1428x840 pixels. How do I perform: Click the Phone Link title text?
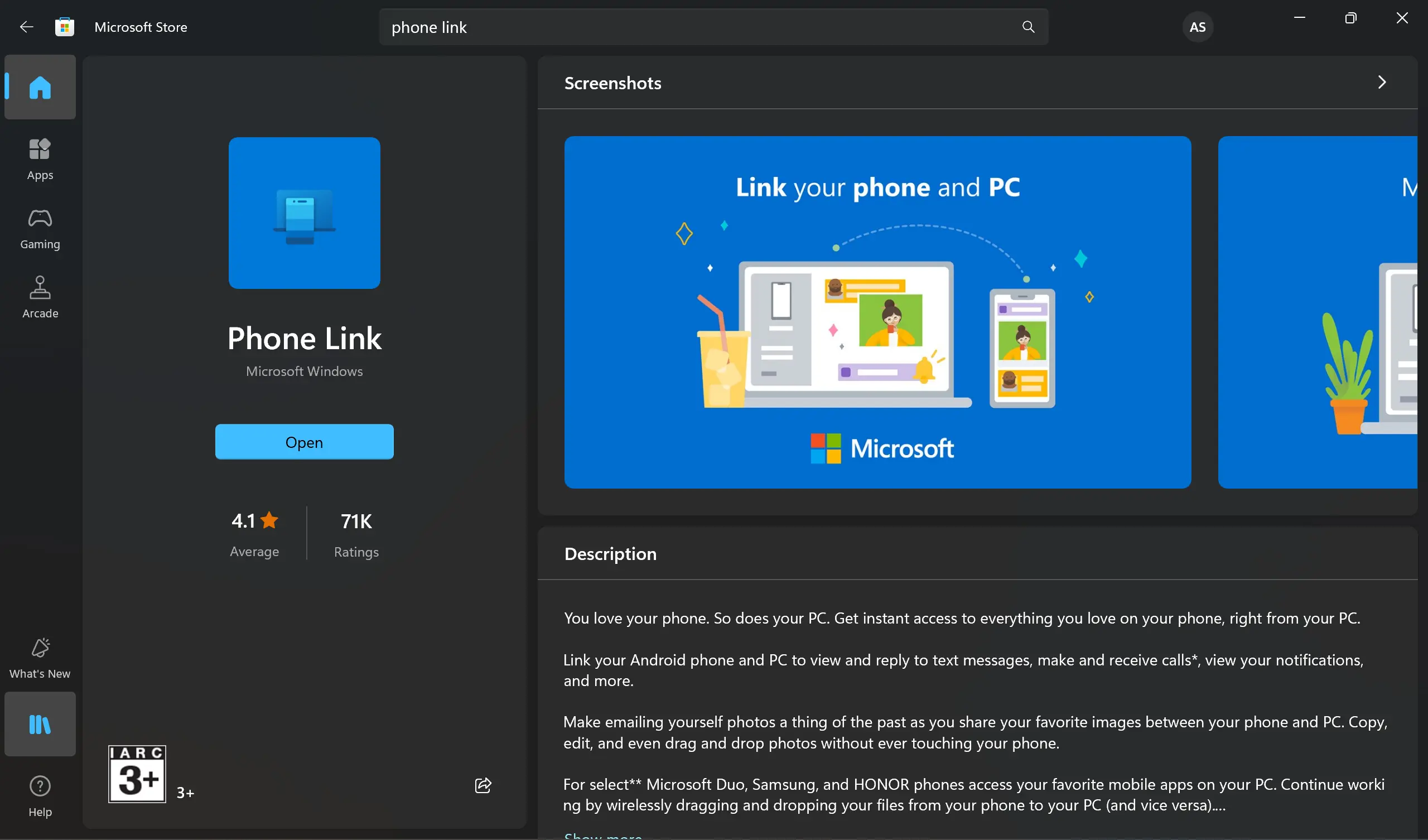305,339
